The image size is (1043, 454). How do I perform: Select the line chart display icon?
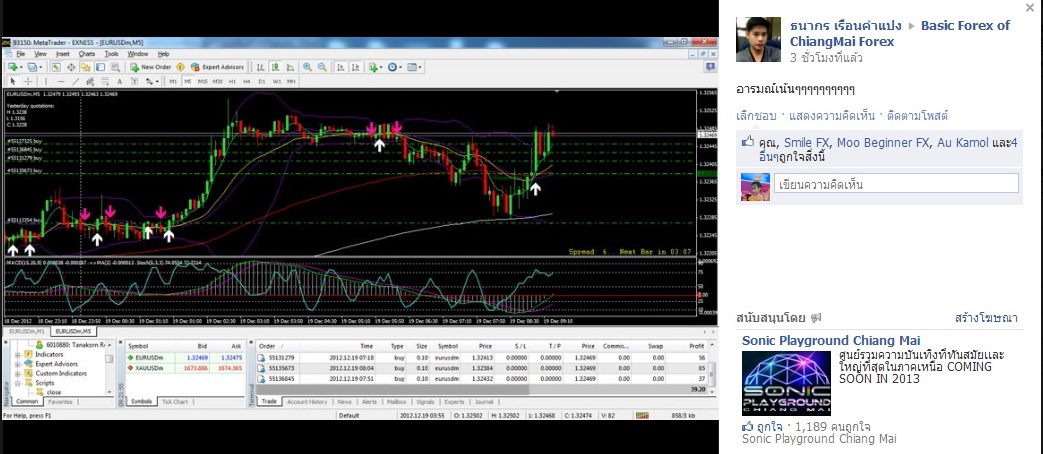click(290, 67)
